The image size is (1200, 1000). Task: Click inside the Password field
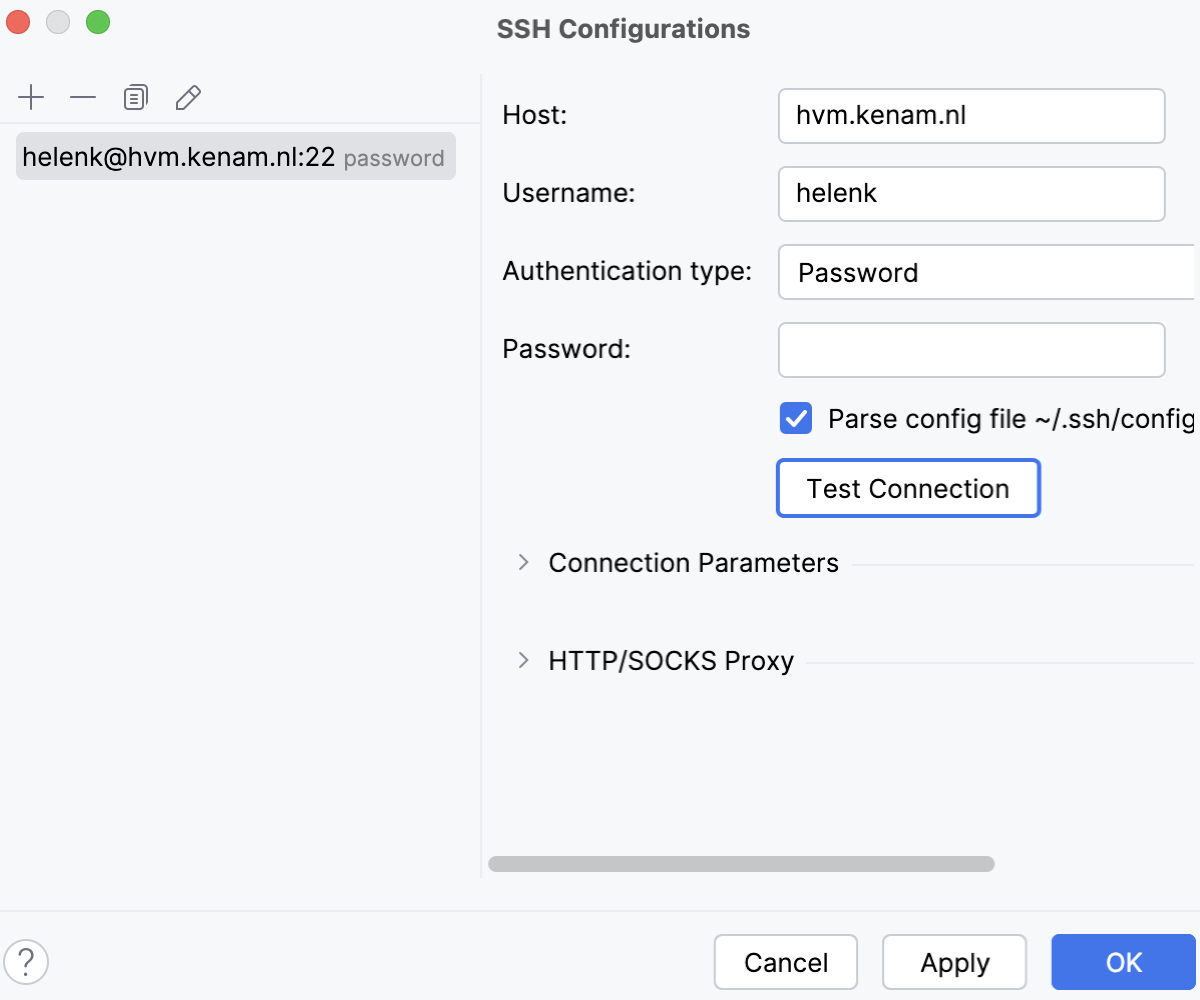coord(971,349)
